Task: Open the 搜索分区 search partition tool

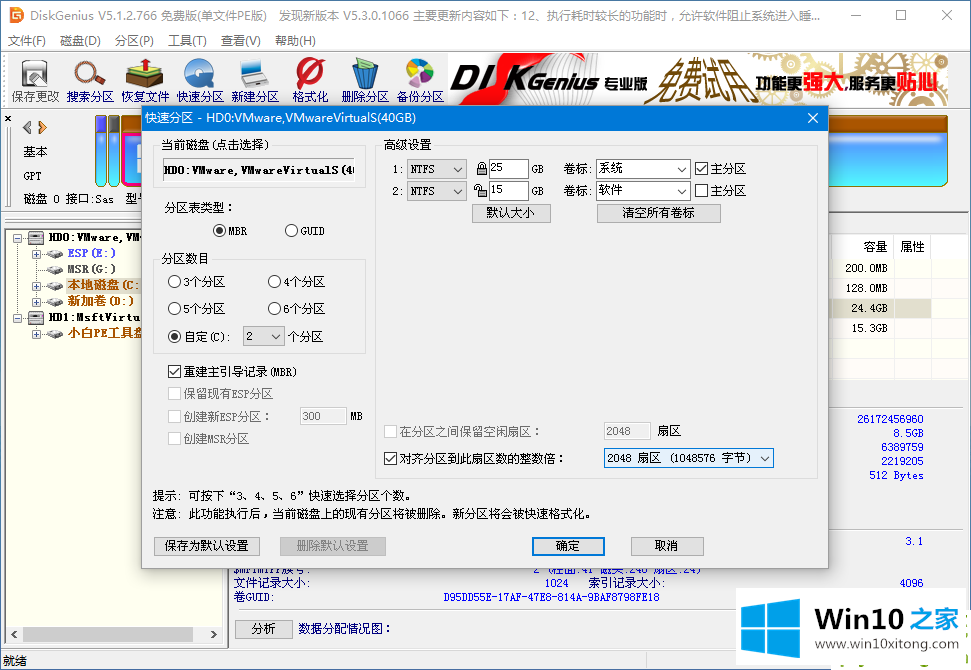Action: coord(90,80)
